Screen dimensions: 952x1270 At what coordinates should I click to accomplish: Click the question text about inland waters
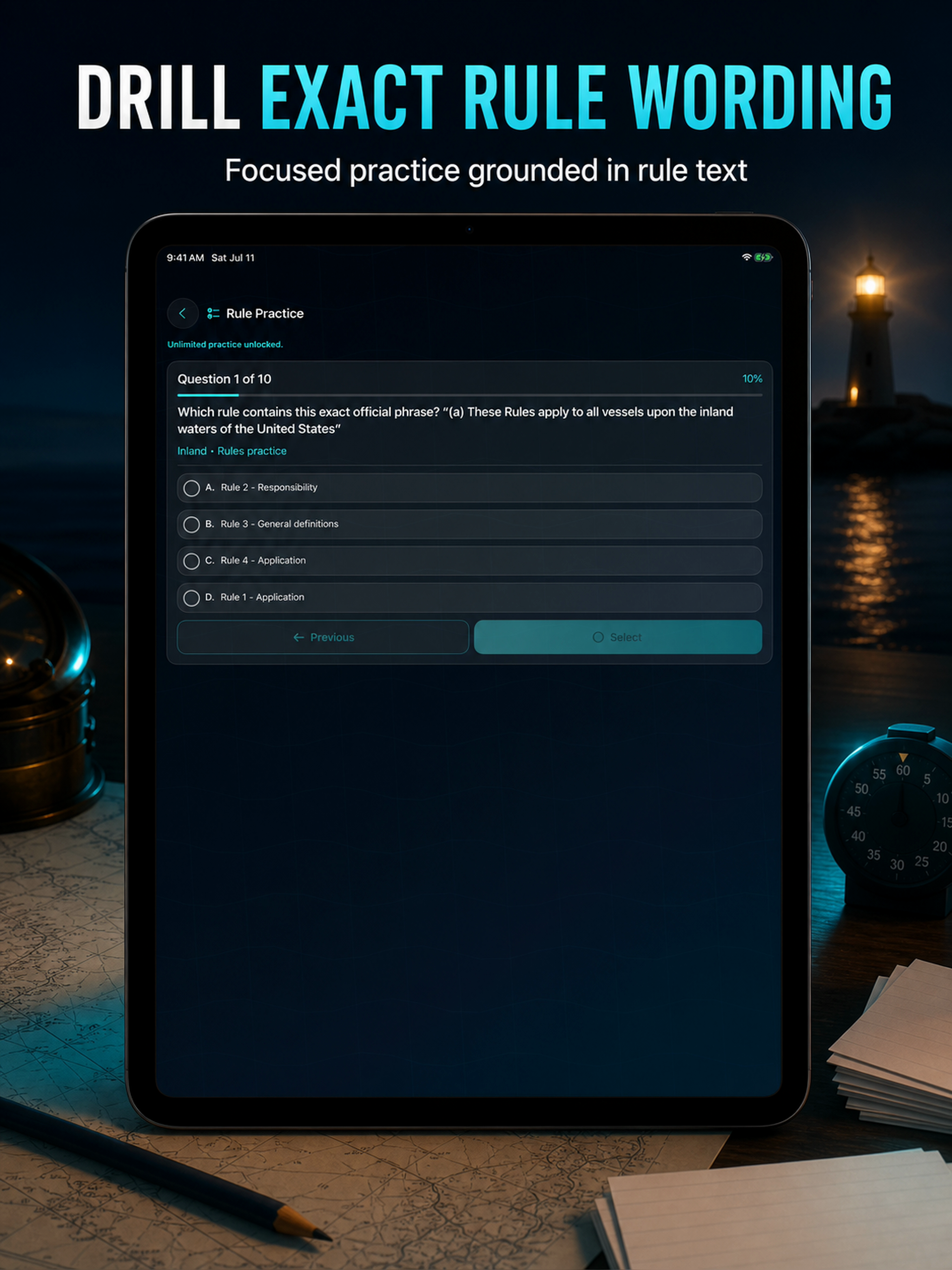[456, 420]
